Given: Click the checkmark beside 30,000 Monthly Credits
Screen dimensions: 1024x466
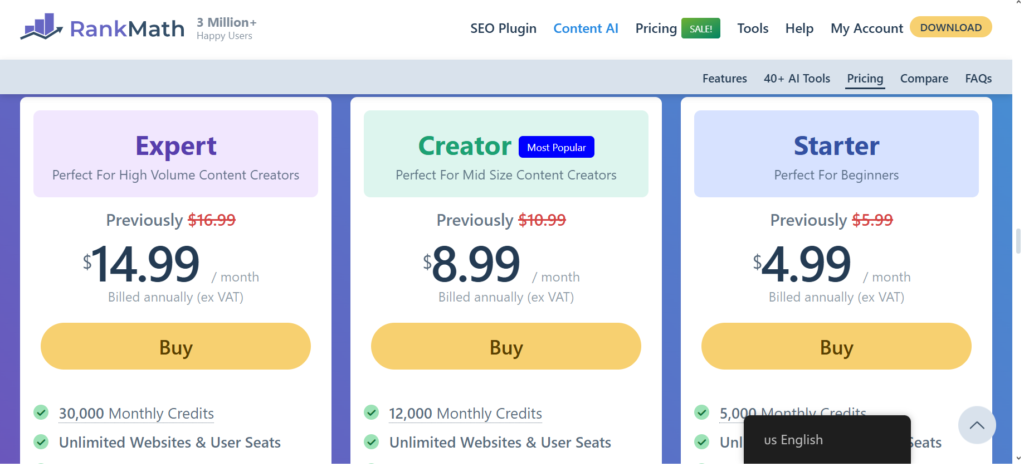Looking at the screenshot, I should point(41,412).
